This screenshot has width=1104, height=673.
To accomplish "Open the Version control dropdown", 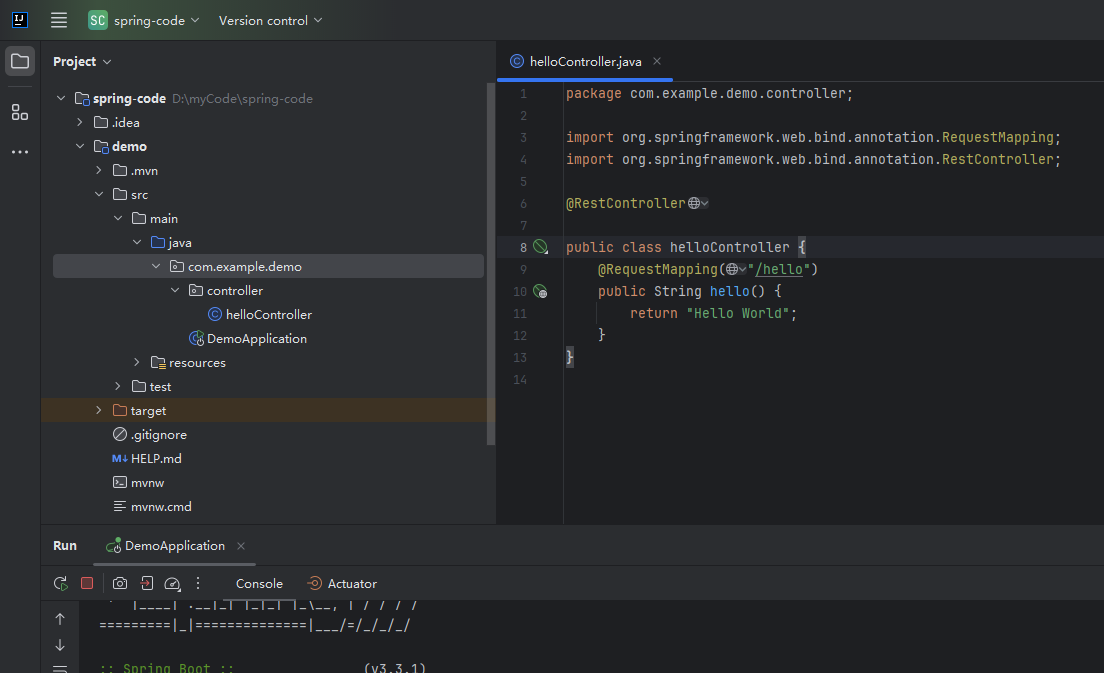I will (270, 20).
